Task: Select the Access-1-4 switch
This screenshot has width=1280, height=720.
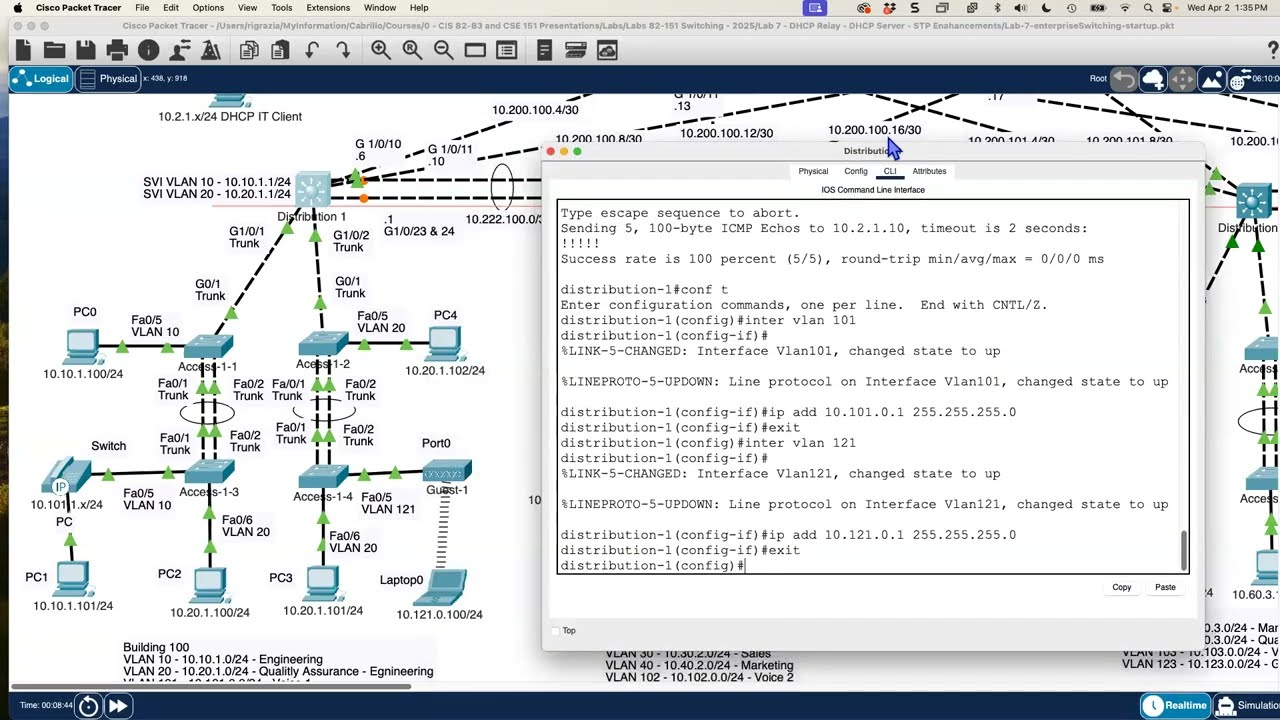Action: coord(323,474)
